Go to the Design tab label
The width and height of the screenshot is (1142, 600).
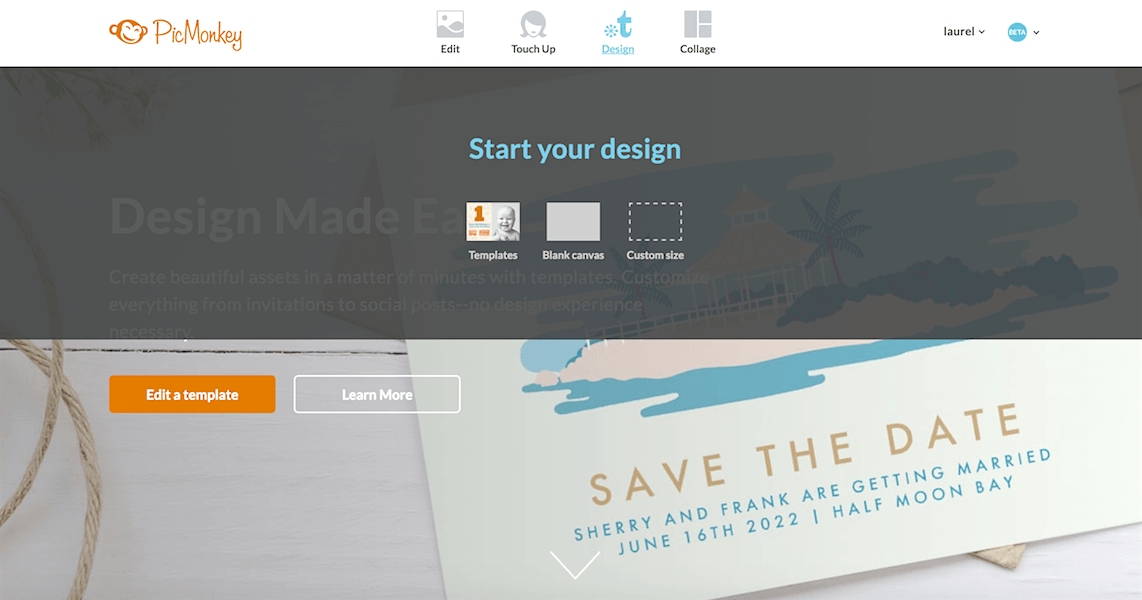(x=618, y=49)
